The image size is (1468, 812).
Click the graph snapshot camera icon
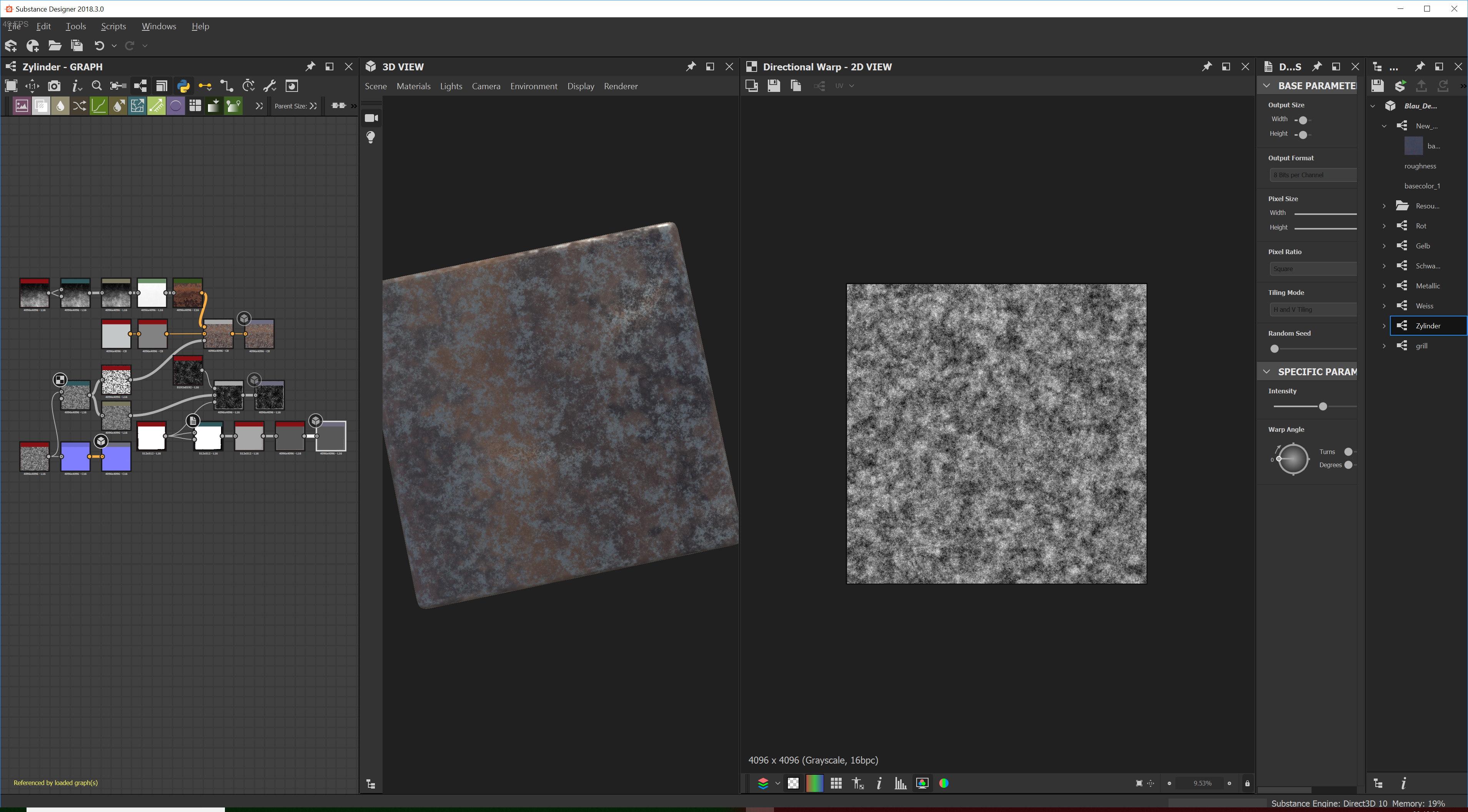pyautogui.click(x=54, y=86)
